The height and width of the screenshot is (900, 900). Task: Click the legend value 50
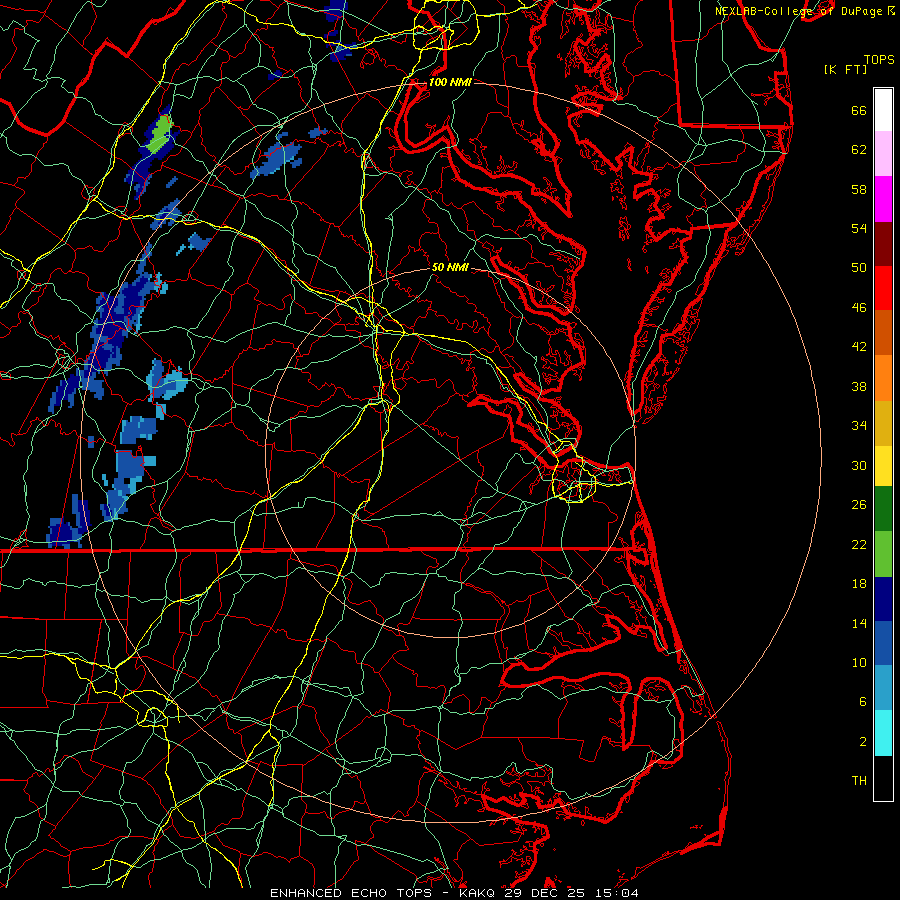coord(859,268)
